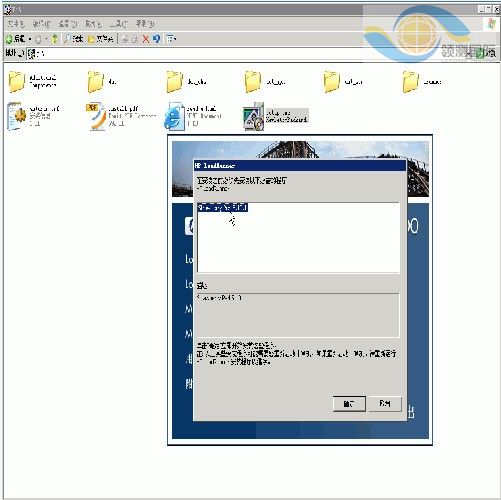Image resolution: width=501 pixels, height=500 pixels.
Task: Expand the Back button history arrow
Action: (x=30, y=39)
